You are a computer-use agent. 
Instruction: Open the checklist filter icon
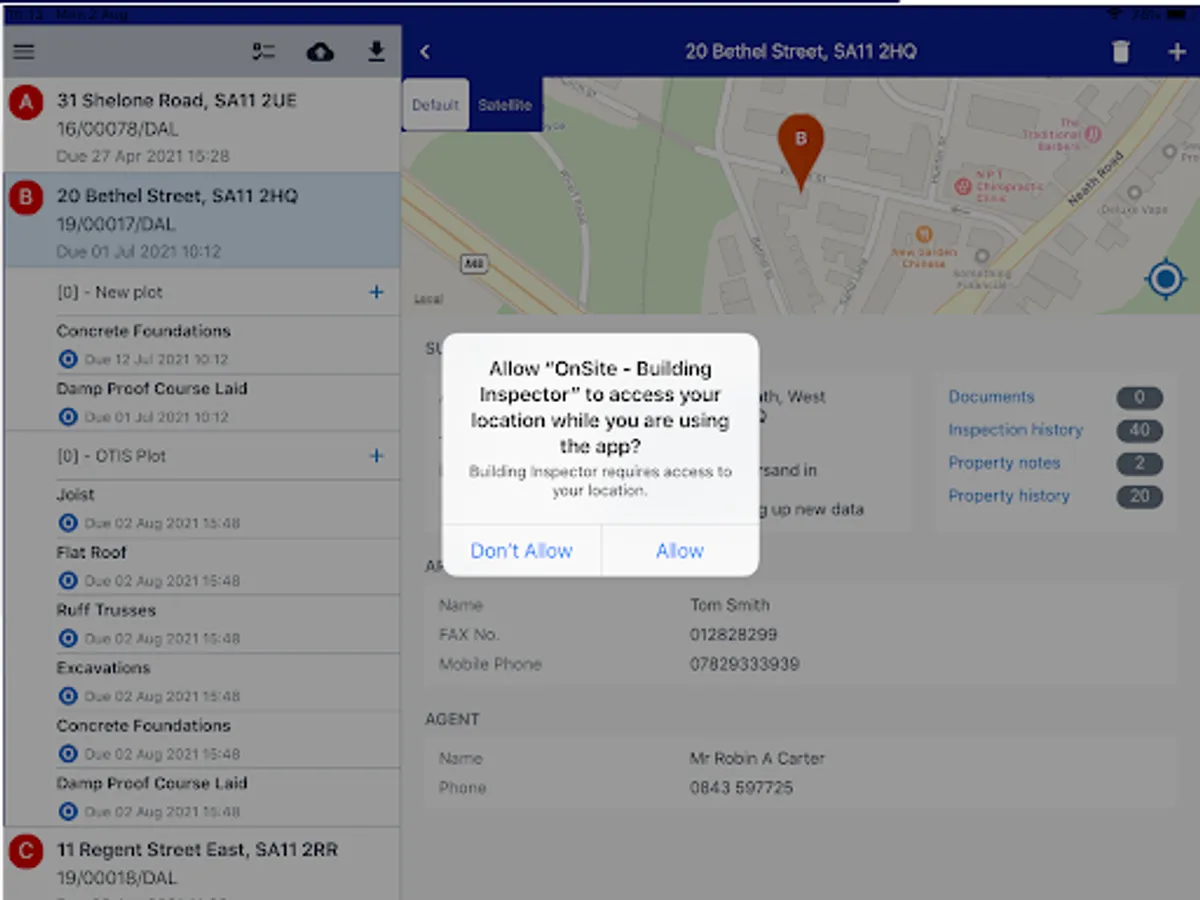[263, 52]
